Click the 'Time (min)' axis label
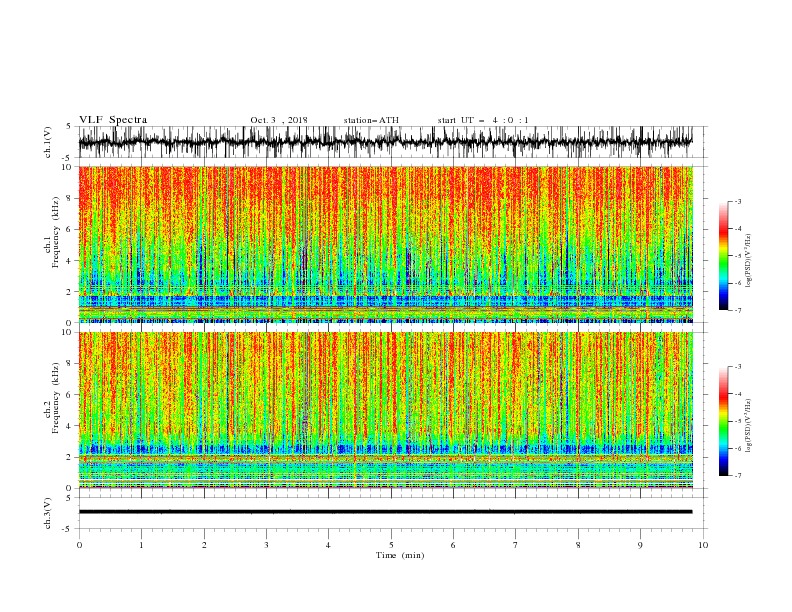Screen dimensions: 792x612 400,555
